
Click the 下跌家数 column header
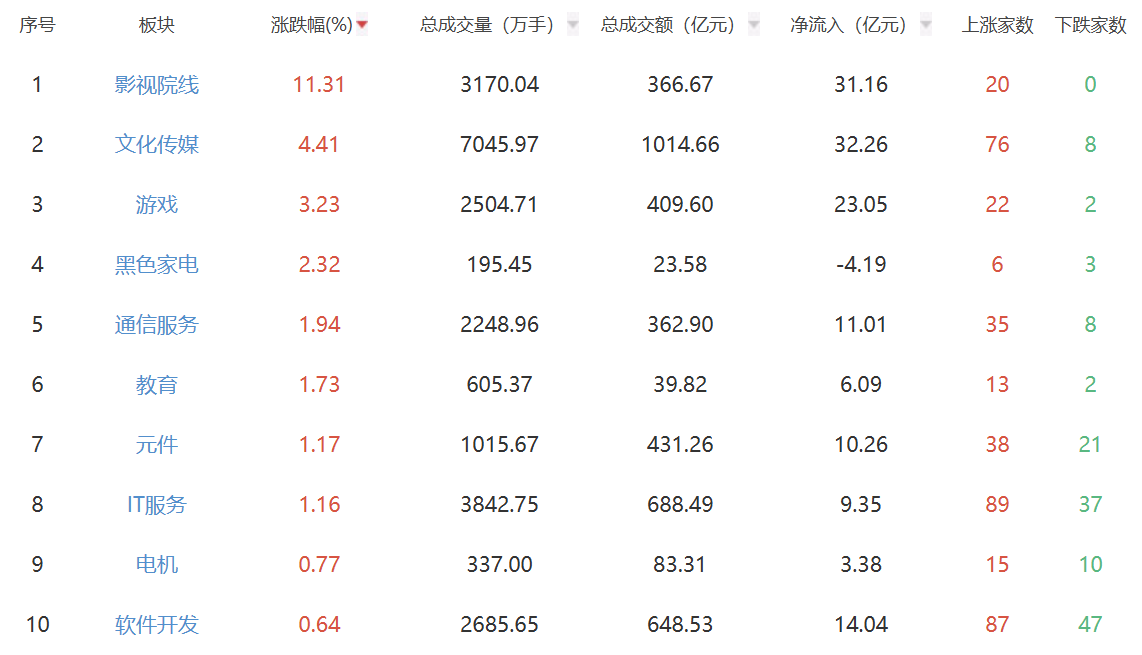click(1094, 24)
